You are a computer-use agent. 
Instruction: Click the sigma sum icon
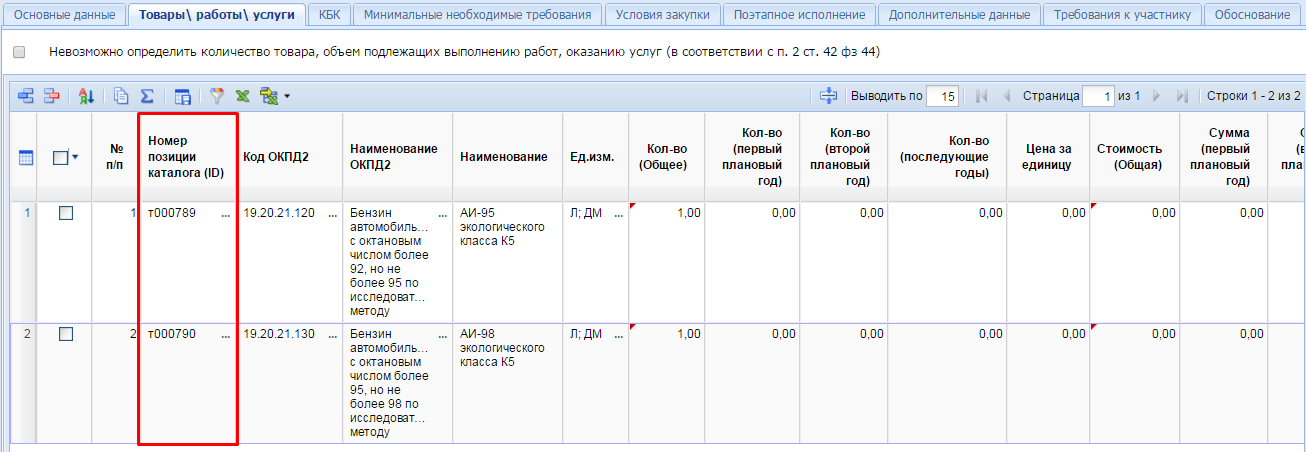(147, 96)
